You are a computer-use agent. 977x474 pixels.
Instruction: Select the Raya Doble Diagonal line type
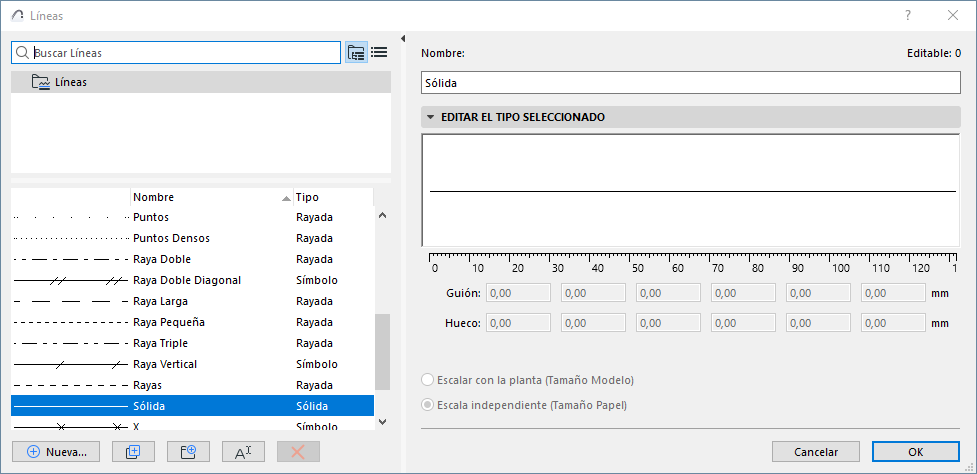click(193, 280)
